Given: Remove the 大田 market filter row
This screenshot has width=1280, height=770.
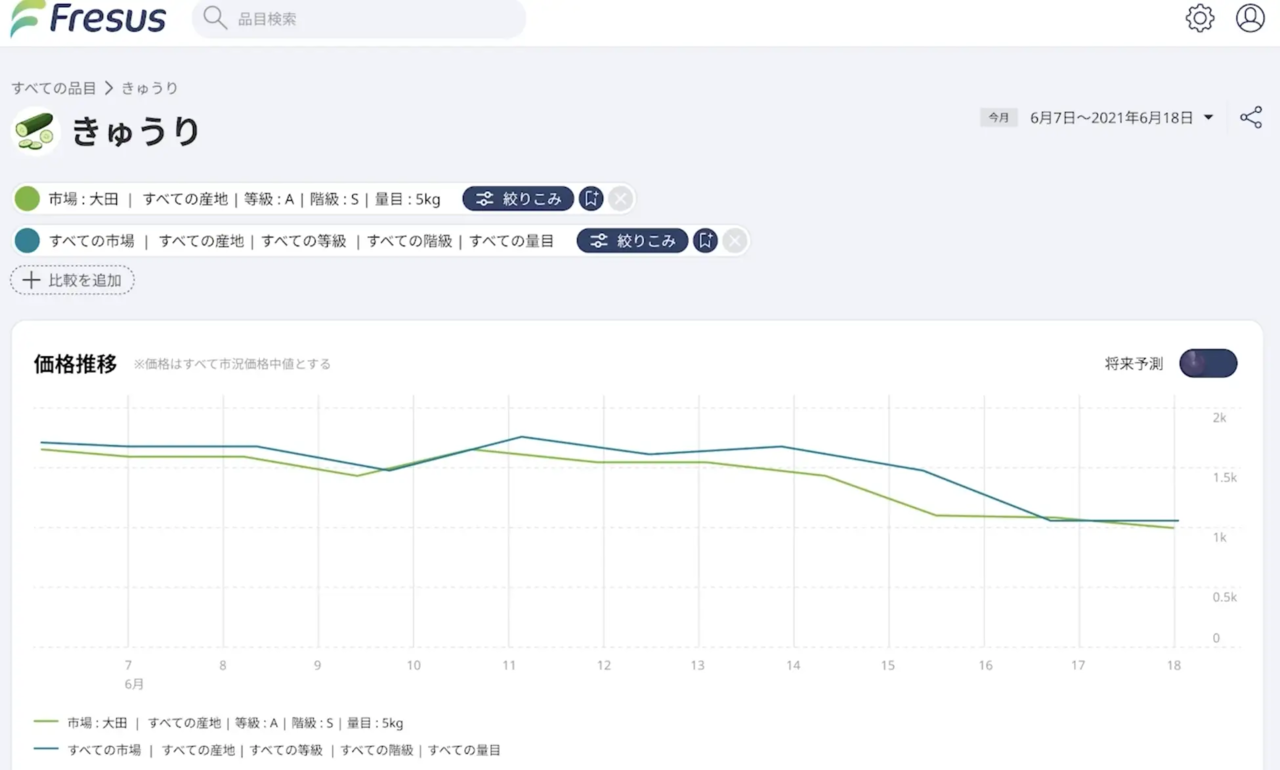Looking at the screenshot, I should [x=621, y=199].
